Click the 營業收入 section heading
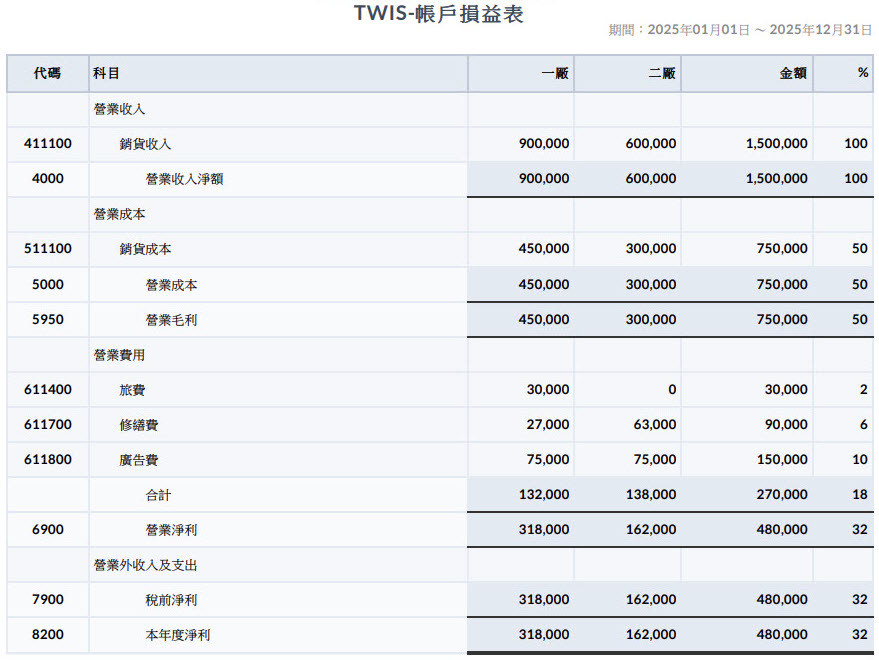 click(119, 109)
